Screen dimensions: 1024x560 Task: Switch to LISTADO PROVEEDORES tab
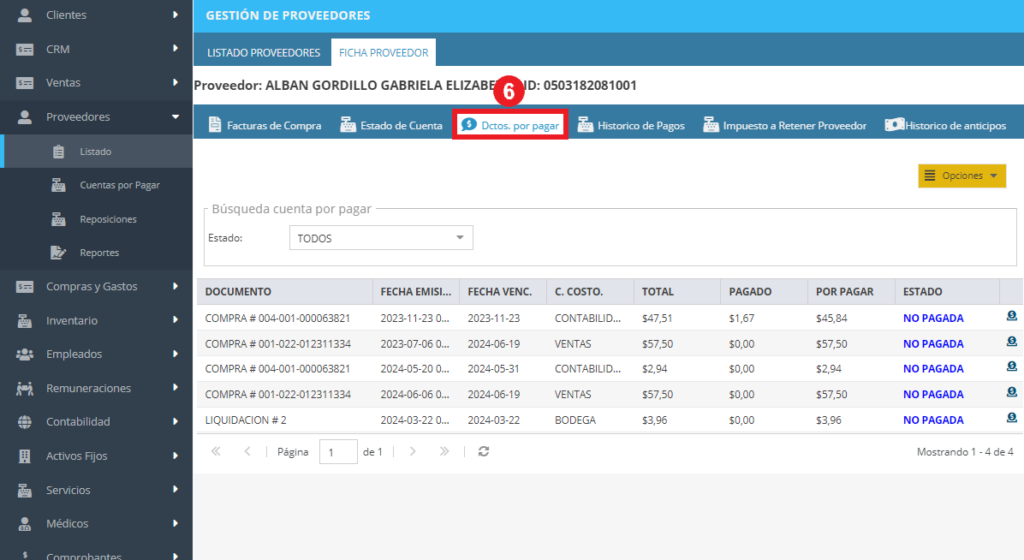(263, 53)
